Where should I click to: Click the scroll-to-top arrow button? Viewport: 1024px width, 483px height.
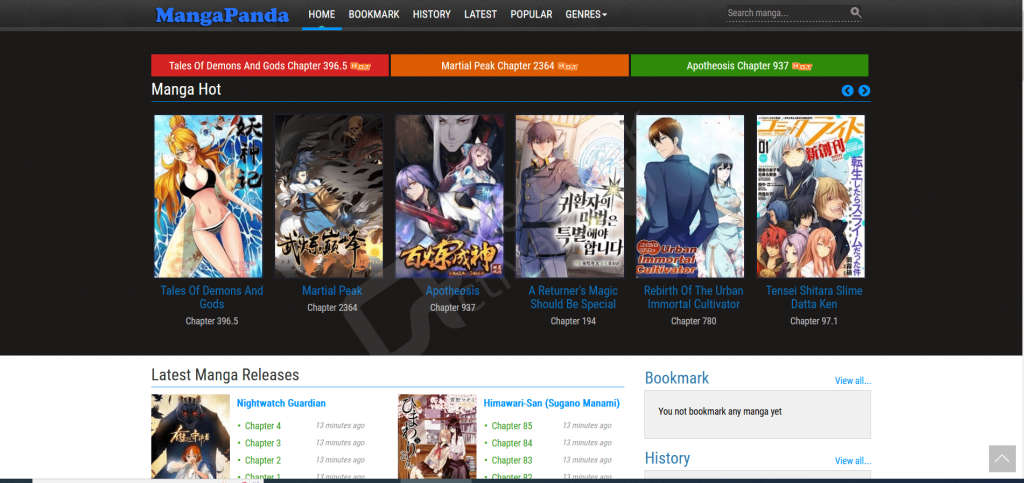(x=1002, y=458)
